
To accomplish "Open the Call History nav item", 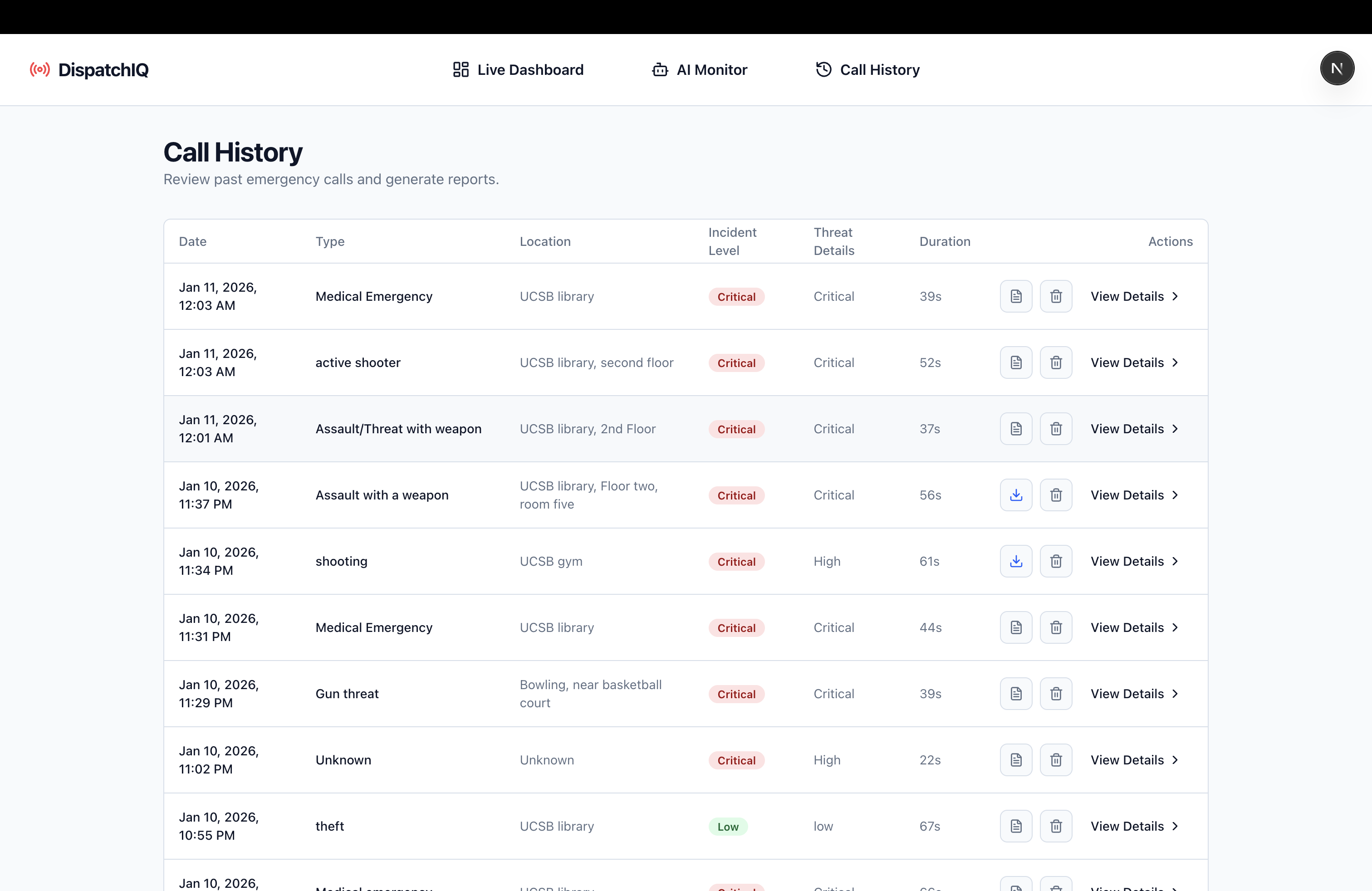I will pos(867,70).
